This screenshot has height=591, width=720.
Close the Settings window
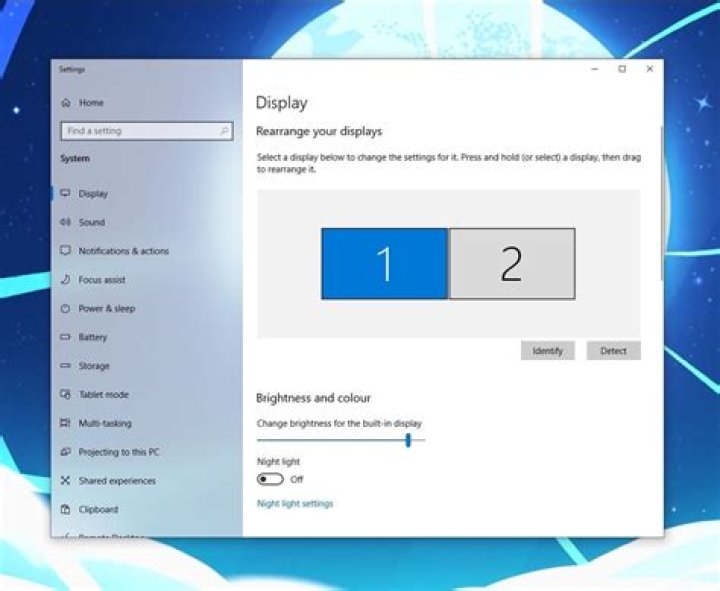[x=650, y=69]
